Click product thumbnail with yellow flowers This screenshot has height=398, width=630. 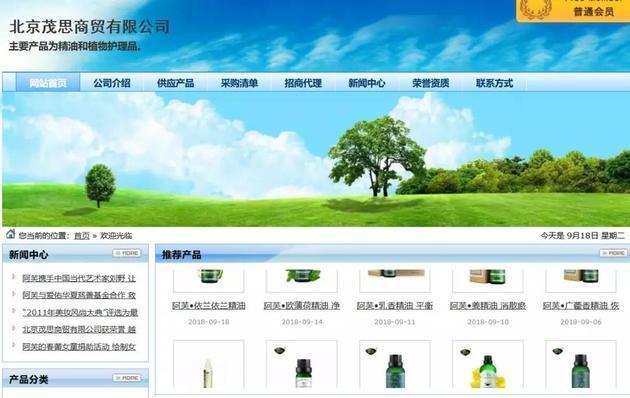[488, 364]
